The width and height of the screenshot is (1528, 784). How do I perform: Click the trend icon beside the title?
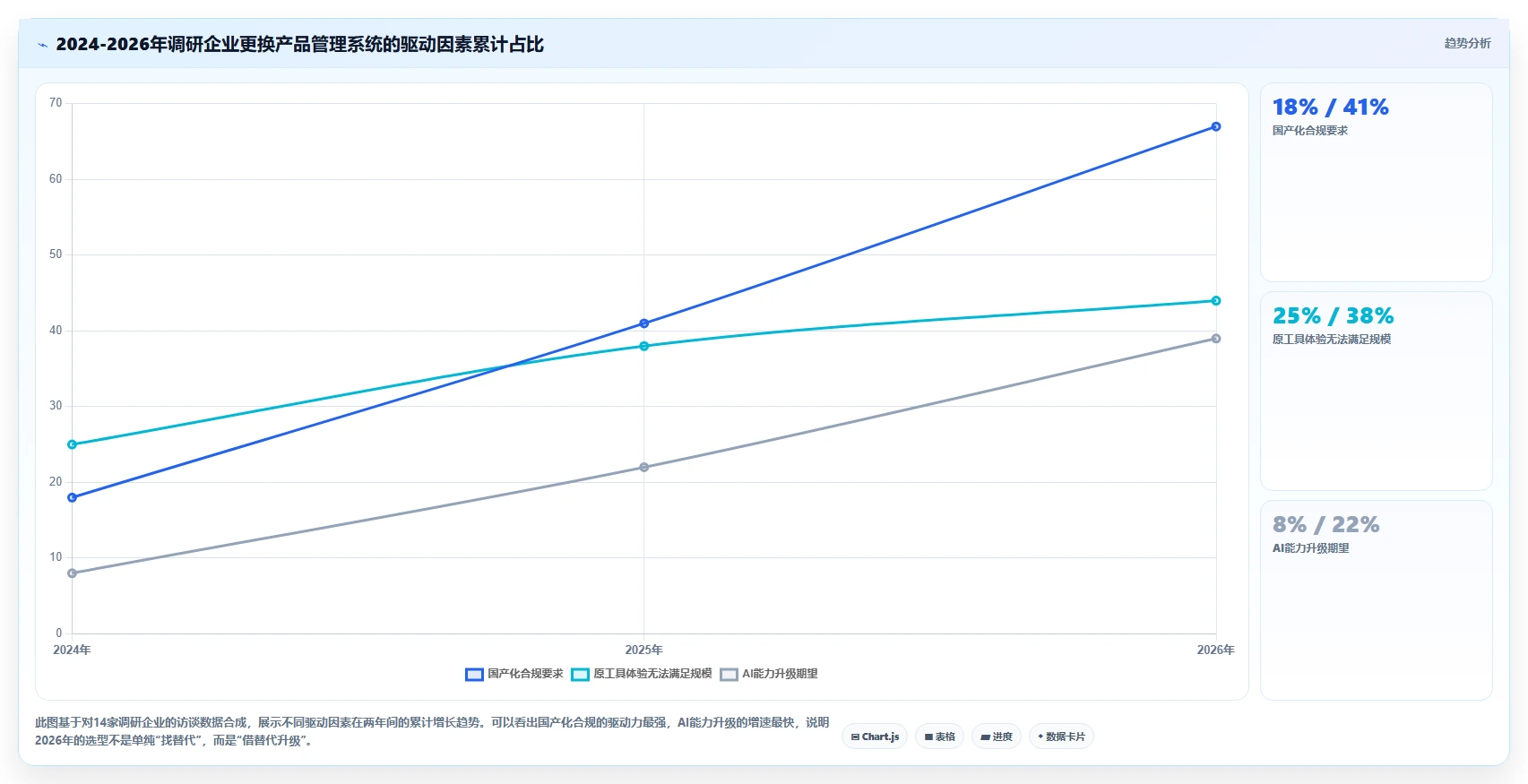42,45
